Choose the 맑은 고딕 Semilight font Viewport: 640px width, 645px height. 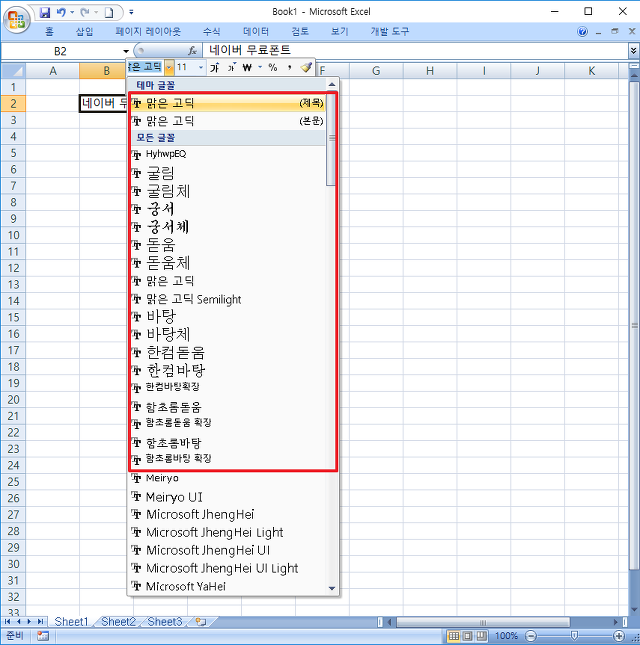(228, 299)
